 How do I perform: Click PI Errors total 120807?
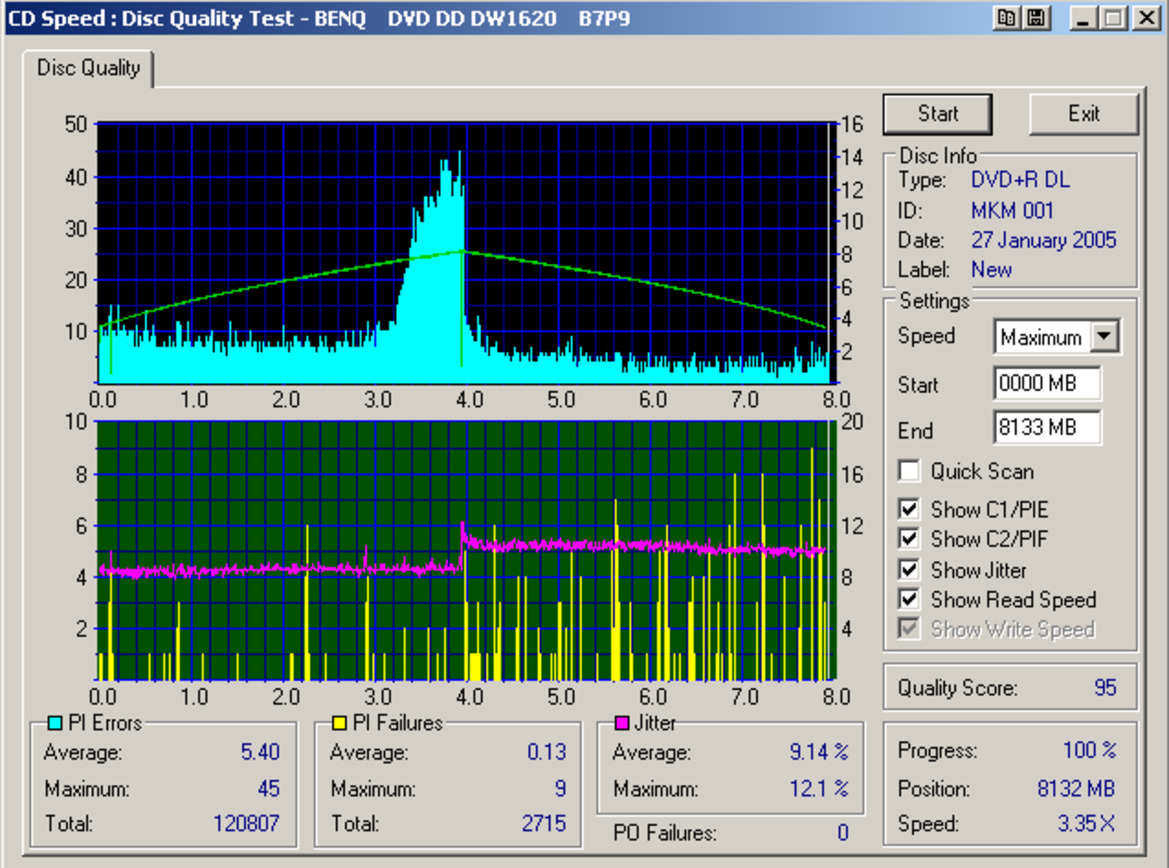[x=246, y=823]
